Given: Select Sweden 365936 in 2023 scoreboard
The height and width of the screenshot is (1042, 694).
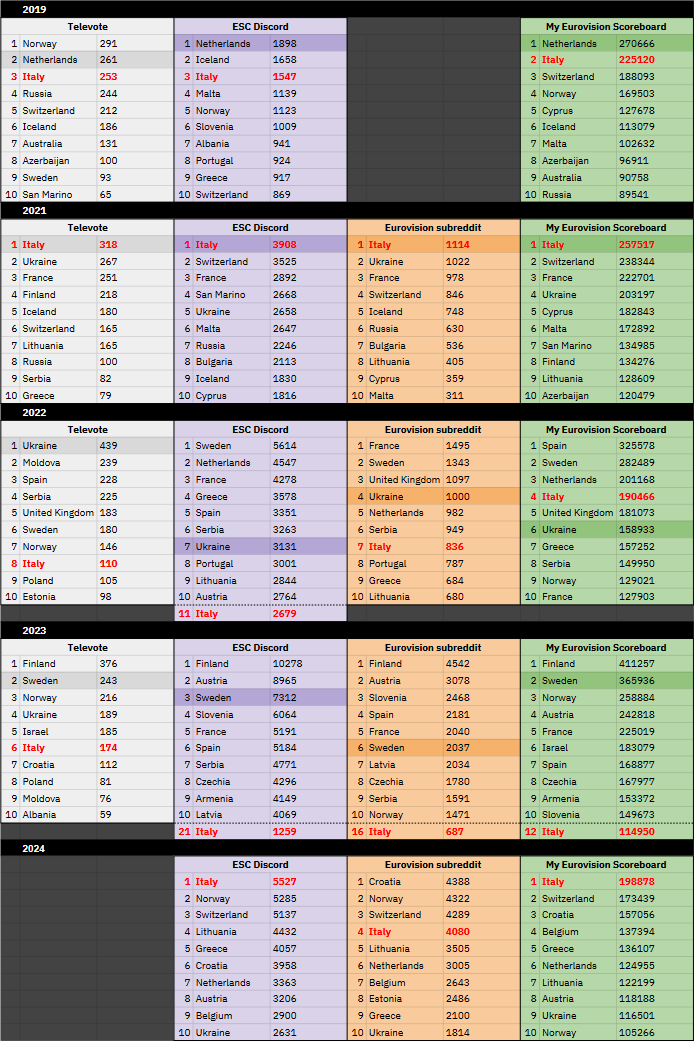Looking at the screenshot, I should (x=607, y=680).
